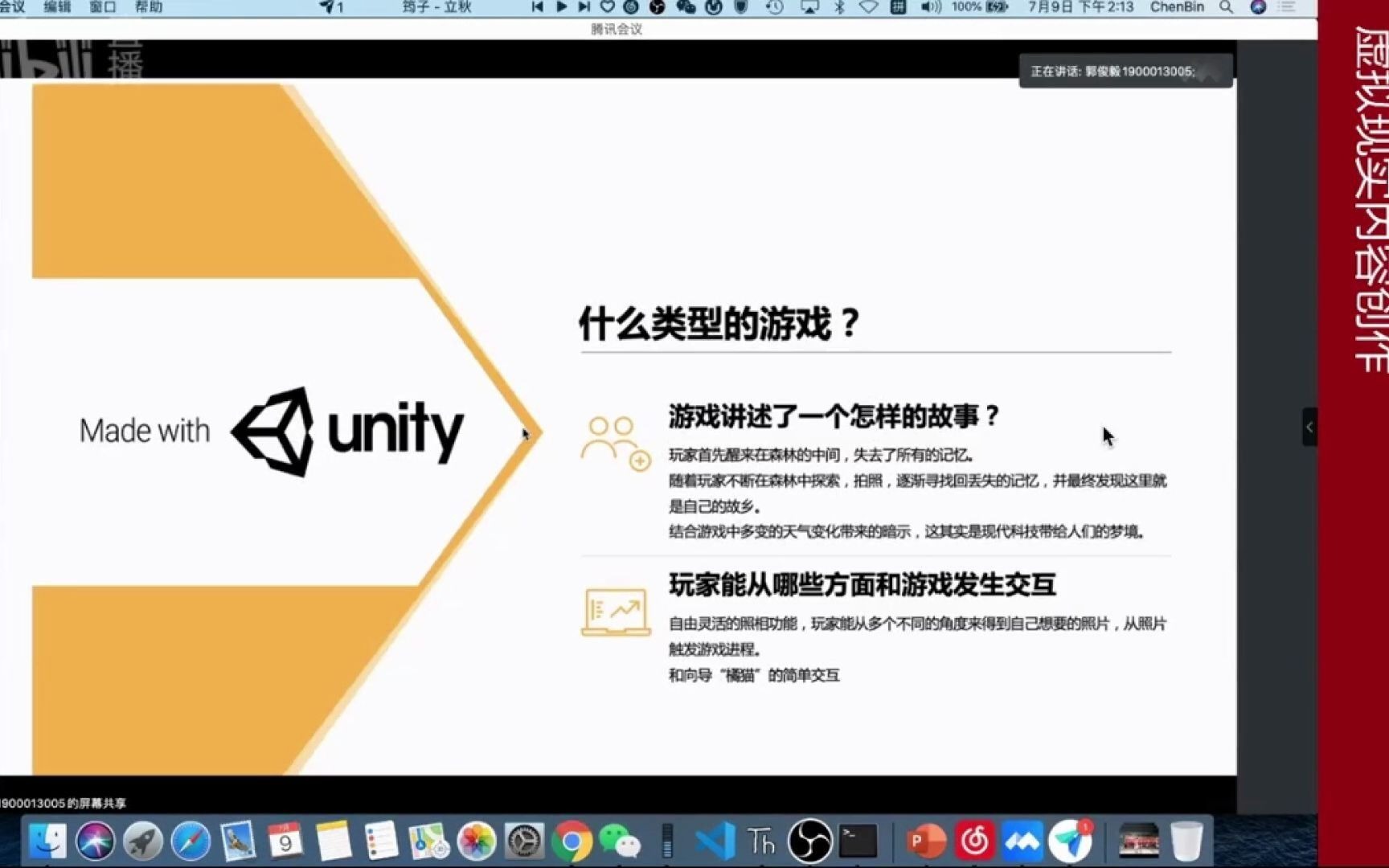Open Photos app in Dock

(x=477, y=841)
